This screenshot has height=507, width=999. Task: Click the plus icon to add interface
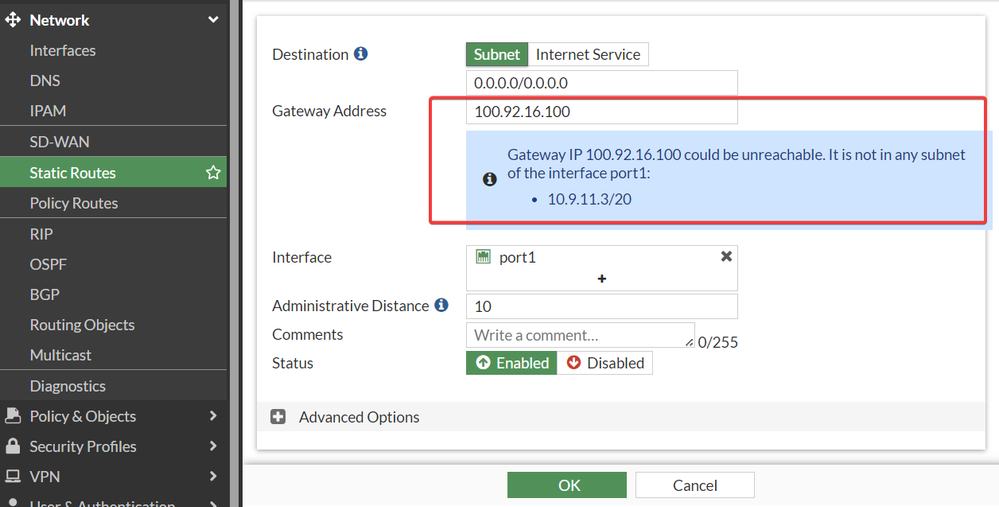(x=602, y=279)
